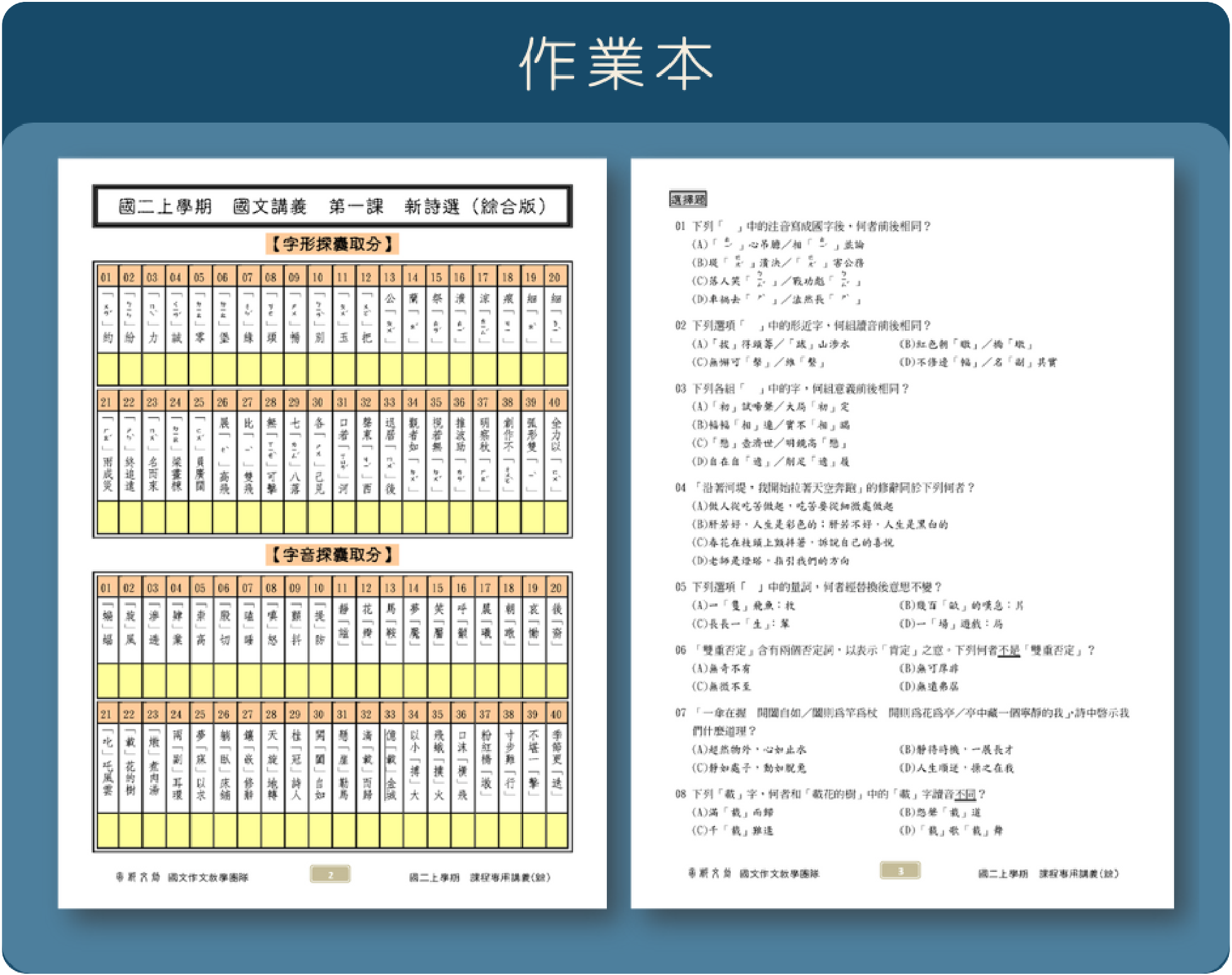
Task: Choose option (A)無奇不有 in question 06
Action: (x=721, y=668)
